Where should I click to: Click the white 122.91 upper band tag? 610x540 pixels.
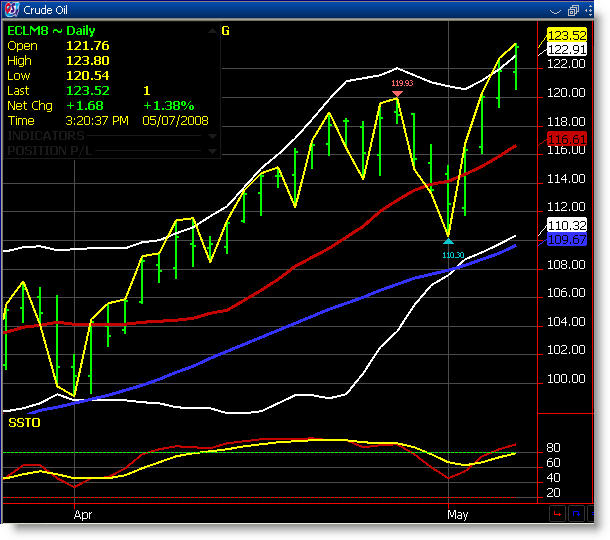pyautogui.click(x=567, y=49)
